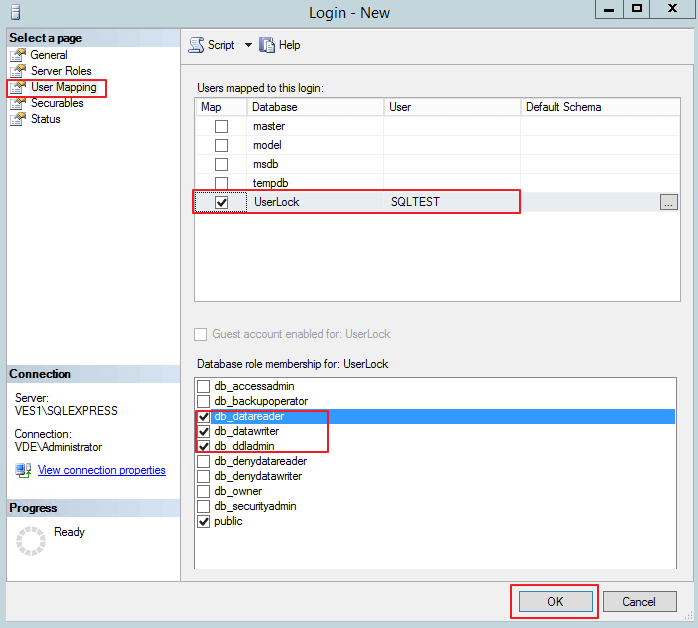698x628 pixels.
Task: Uncheck the db_datawriter role
Action: (x=203, y=431)
